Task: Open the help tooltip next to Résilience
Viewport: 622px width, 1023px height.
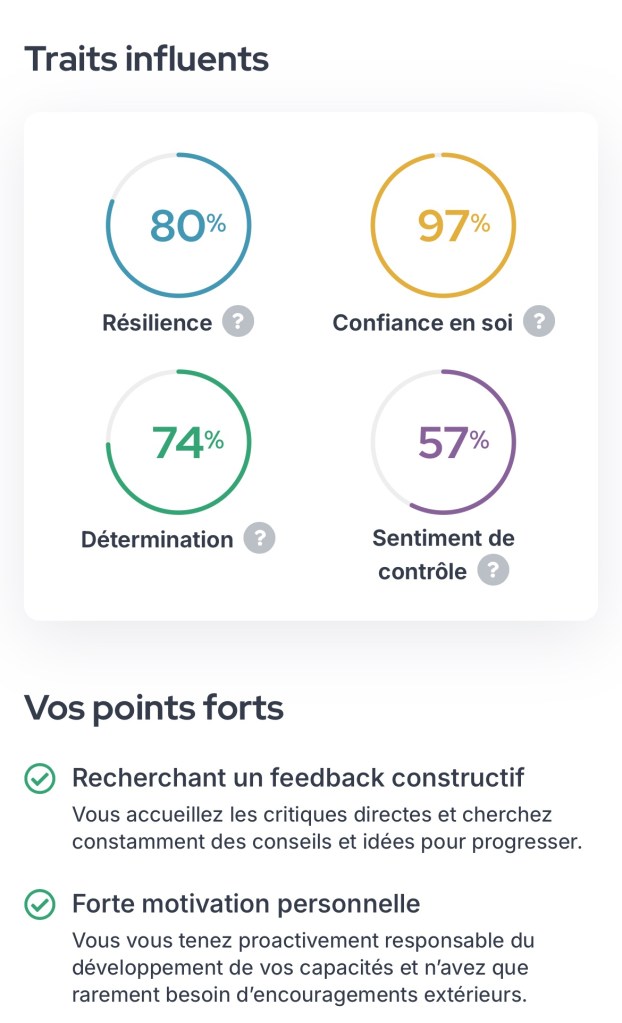Action: (x=238, y=322)
